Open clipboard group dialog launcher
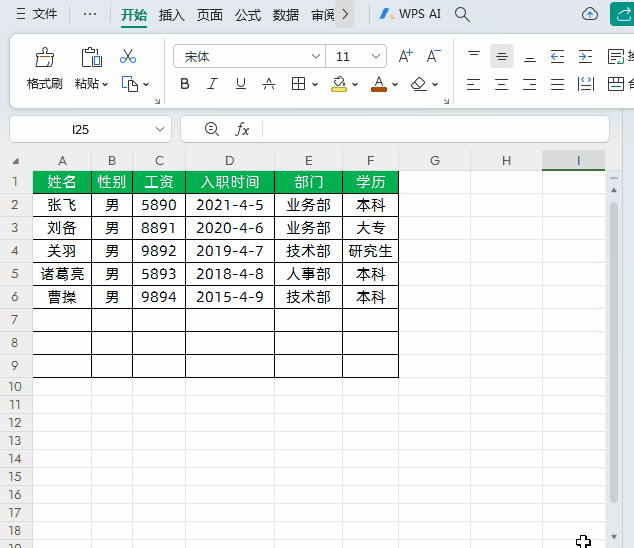Screen dimensions: 634x548 pos(157,102)
